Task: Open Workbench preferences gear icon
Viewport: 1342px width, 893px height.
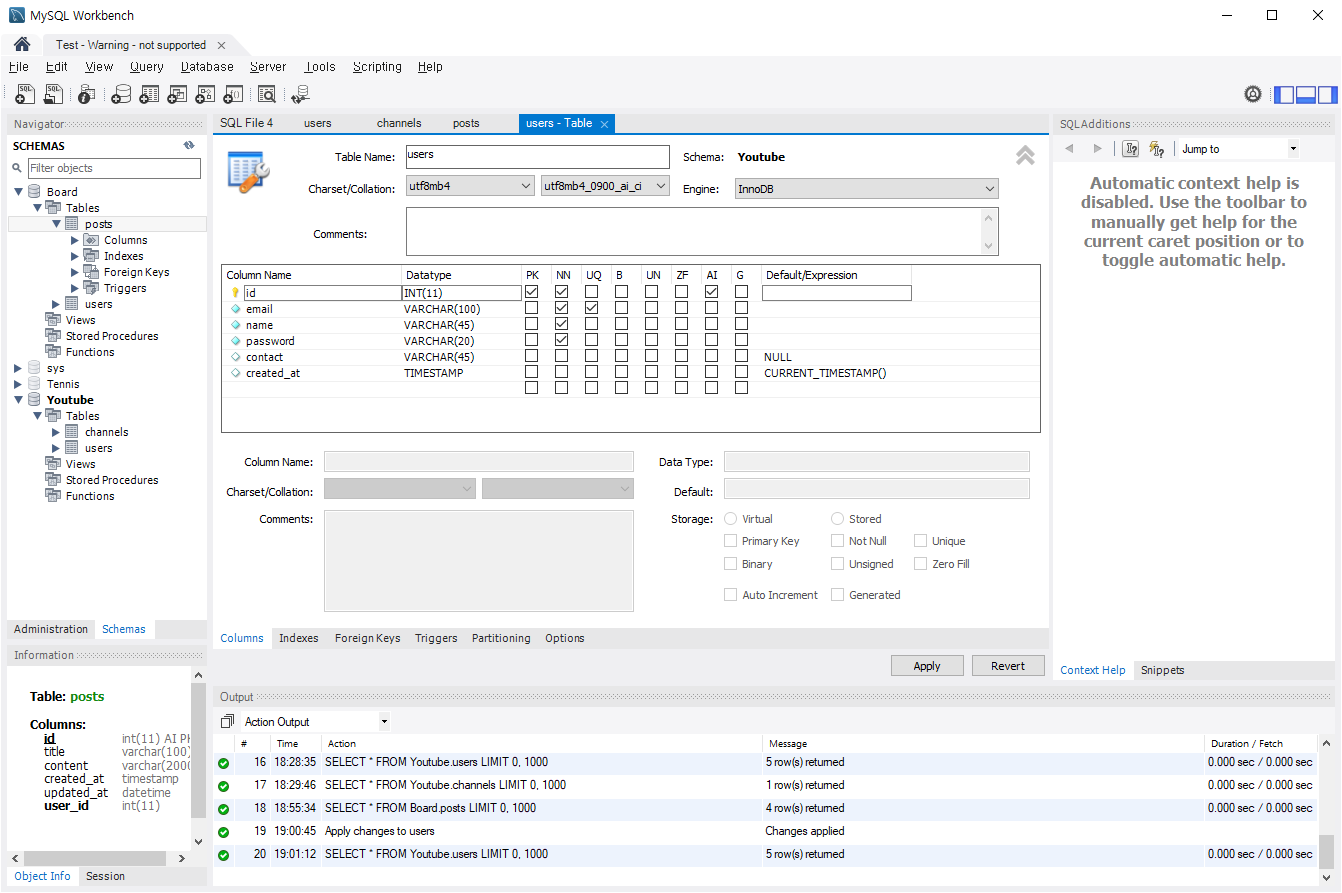Action: (x=1253, y=95)
